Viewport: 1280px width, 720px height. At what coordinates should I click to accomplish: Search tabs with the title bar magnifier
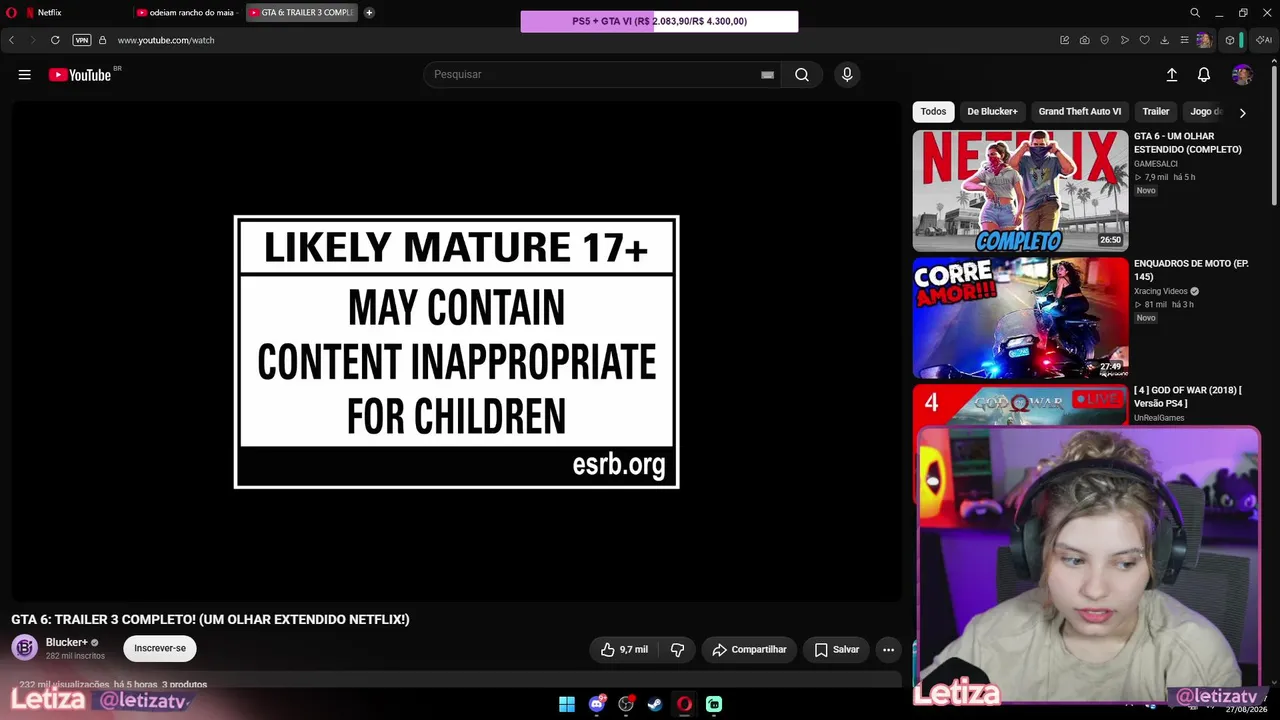pos(1195,13)
